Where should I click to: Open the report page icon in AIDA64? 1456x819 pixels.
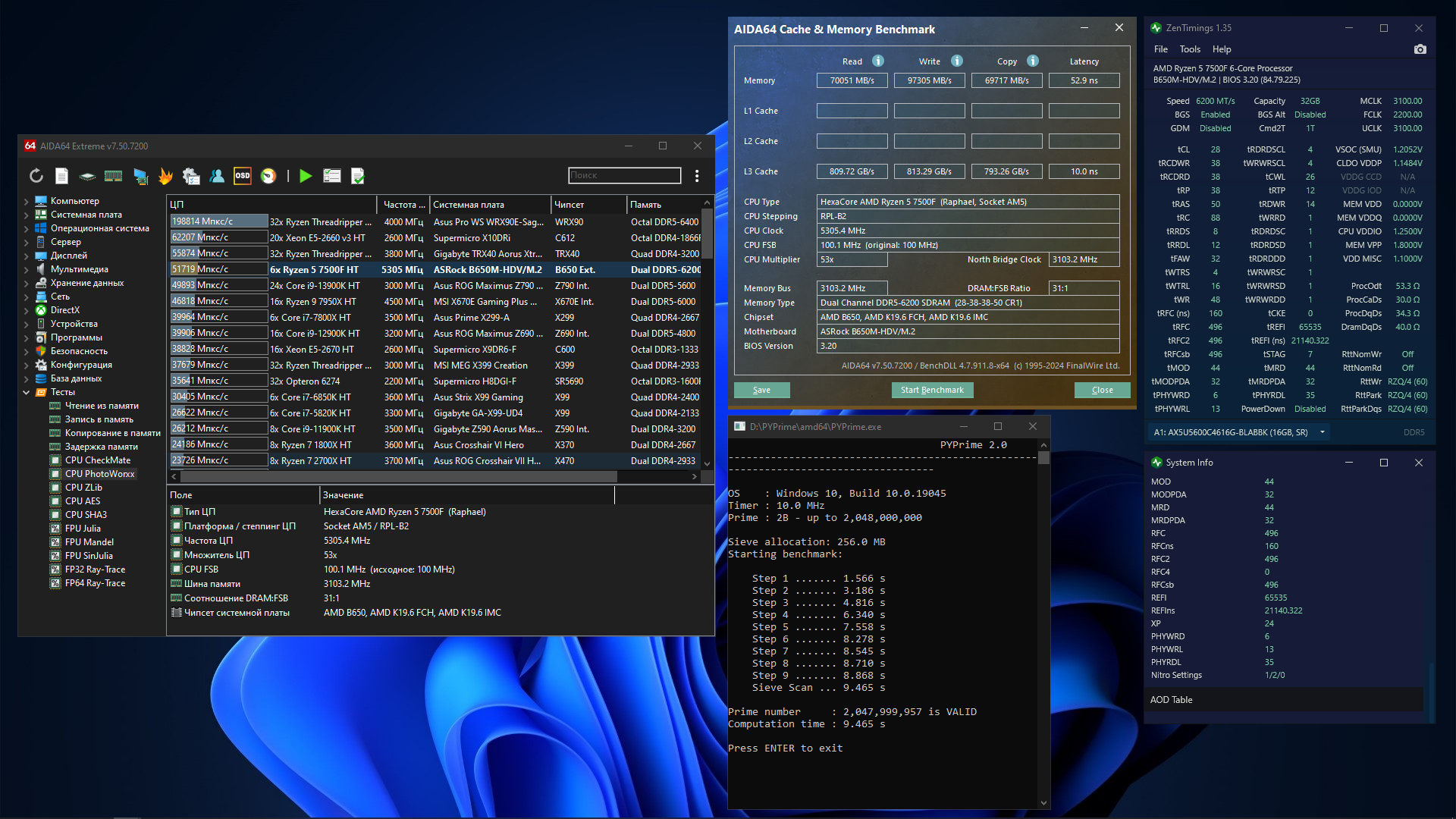click(62, 176)
